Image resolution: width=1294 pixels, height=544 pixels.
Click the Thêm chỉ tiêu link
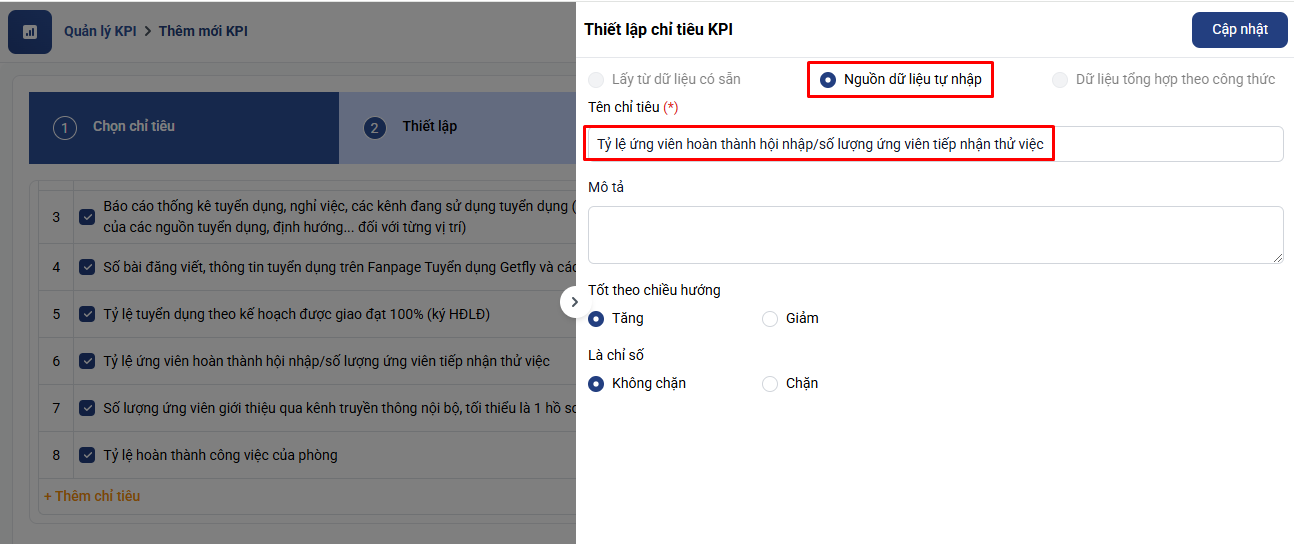pyautogui.click(x=92, y=496)
